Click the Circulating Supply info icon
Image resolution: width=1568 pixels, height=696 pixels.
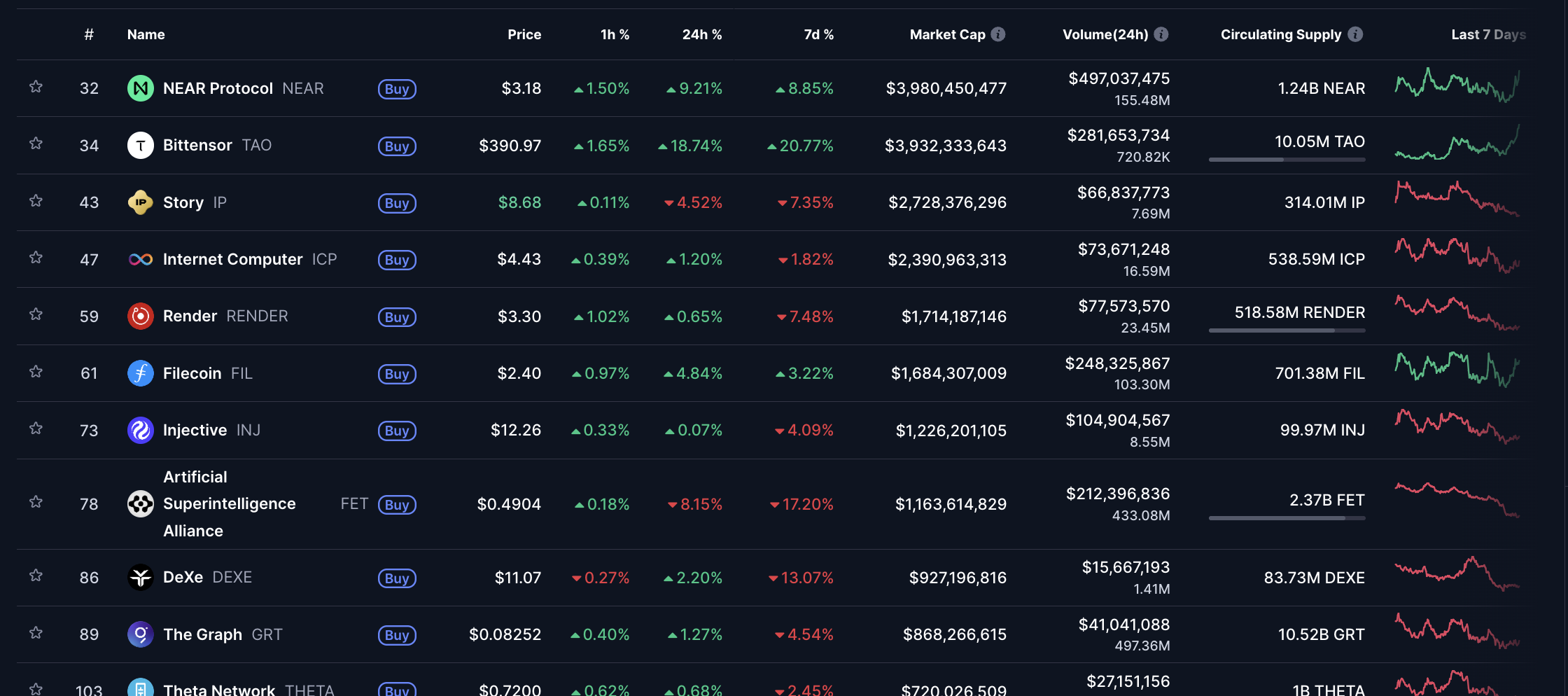1355,34
